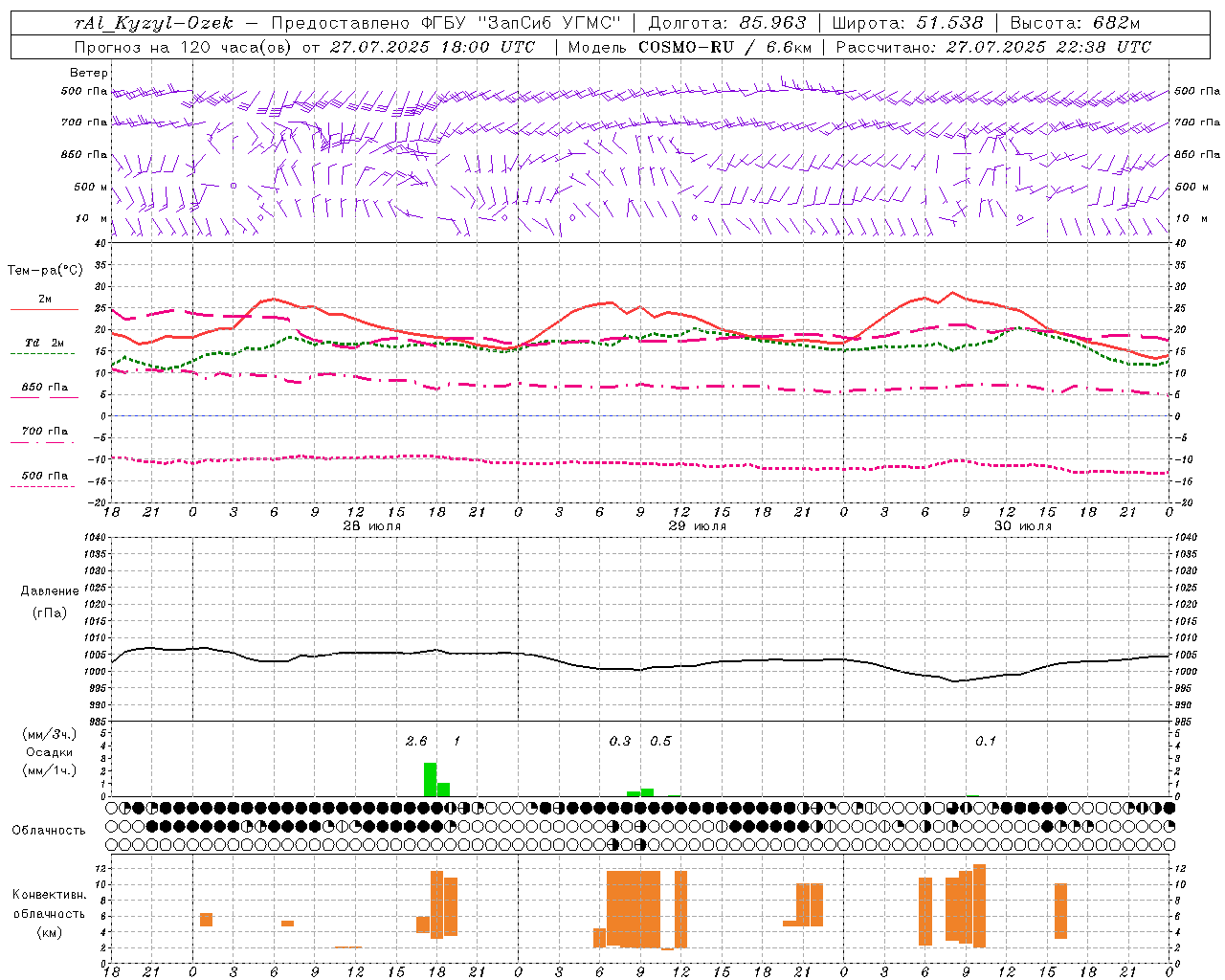The height and width of the screenshot is (980, 1225).
Task: Click the 850 гПа temperature legend entry
Action: click(45, 388)
